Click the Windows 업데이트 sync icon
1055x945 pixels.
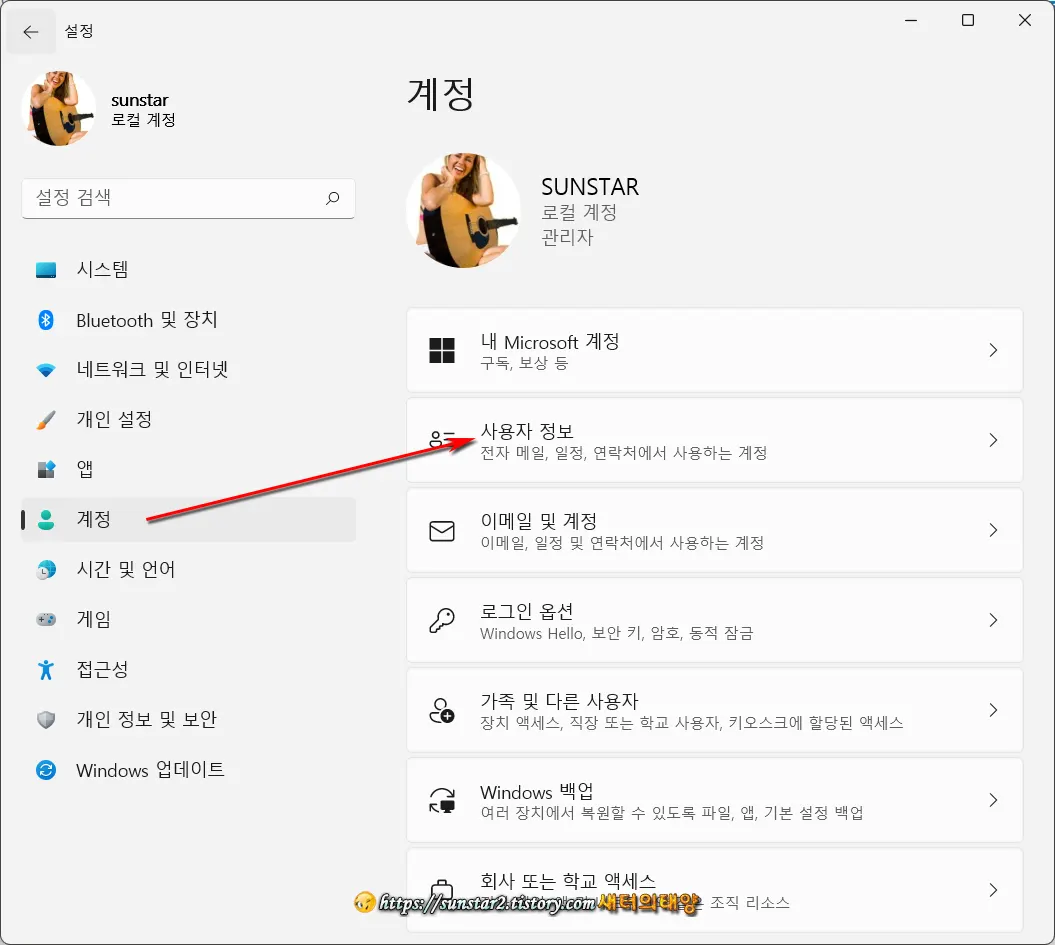click(46, 770)
